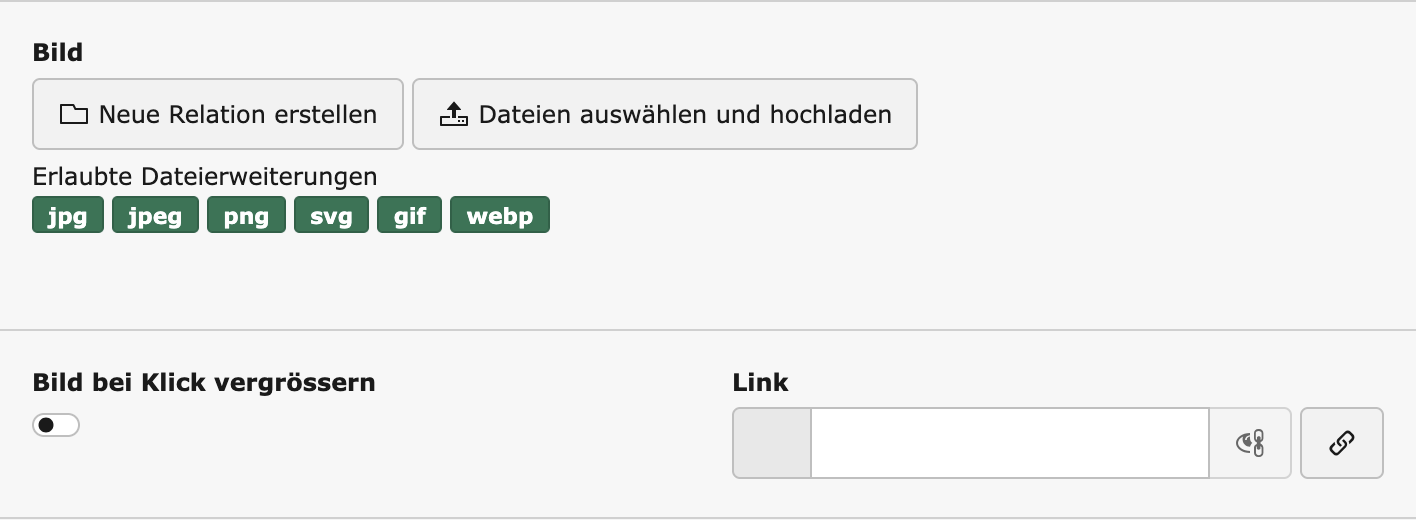Click the svg extension badge

tap(331, 215)
